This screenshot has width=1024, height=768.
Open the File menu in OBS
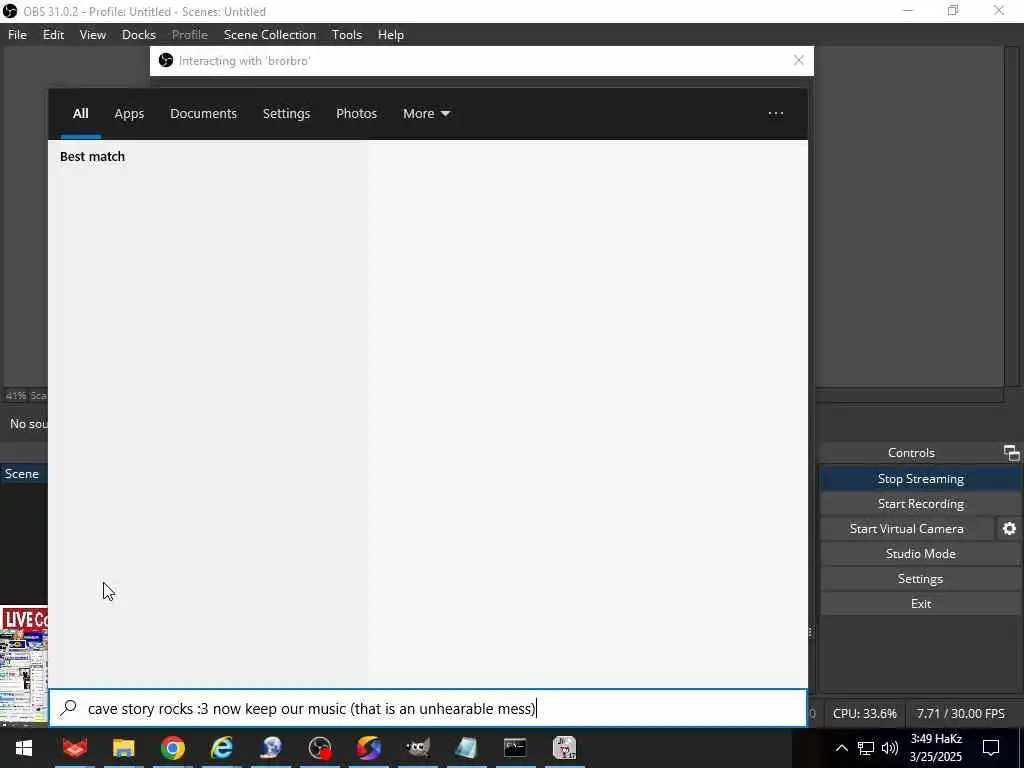click(x=17, y=35)
